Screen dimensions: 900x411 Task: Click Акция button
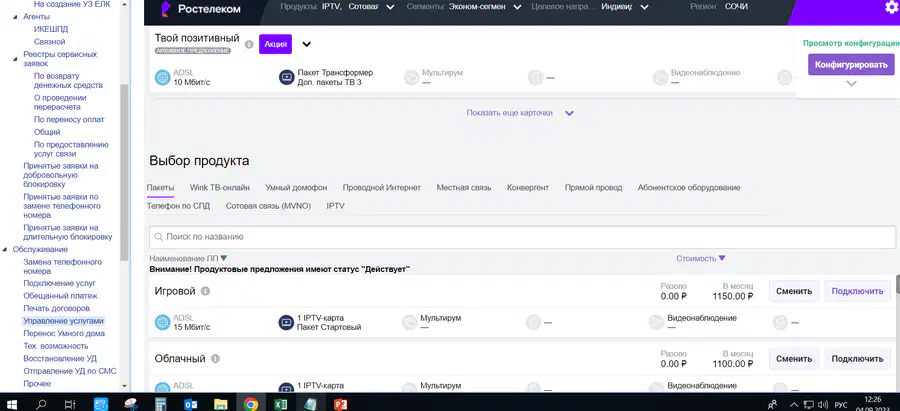276,44
